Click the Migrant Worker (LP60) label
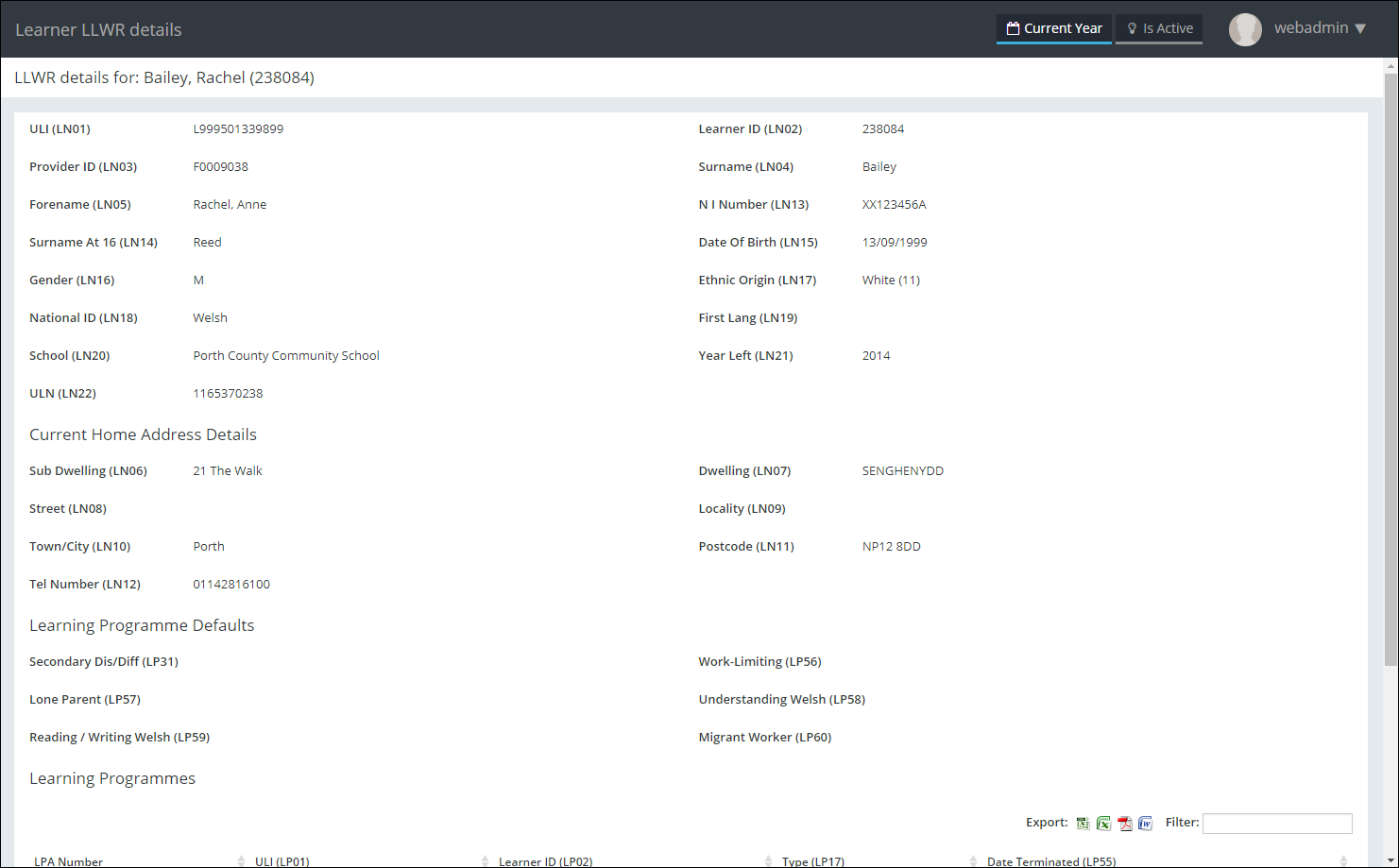Screen dimensions: 1399x868 click(x=765, y=738)
